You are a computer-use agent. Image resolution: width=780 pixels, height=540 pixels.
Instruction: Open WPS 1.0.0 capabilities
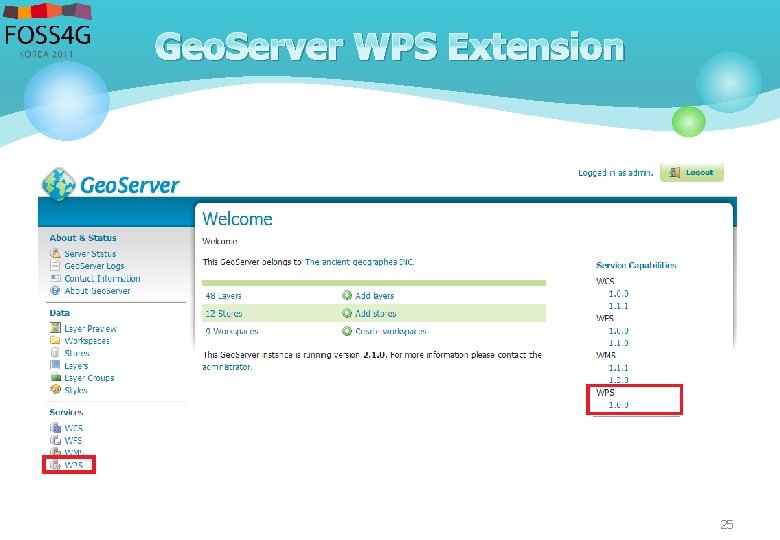pyautogui.click(x=618, y=405)
